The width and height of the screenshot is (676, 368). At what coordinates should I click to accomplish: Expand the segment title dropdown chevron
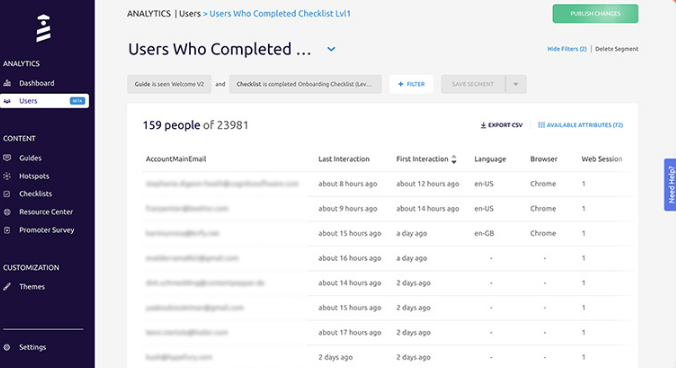click(331, 49)
